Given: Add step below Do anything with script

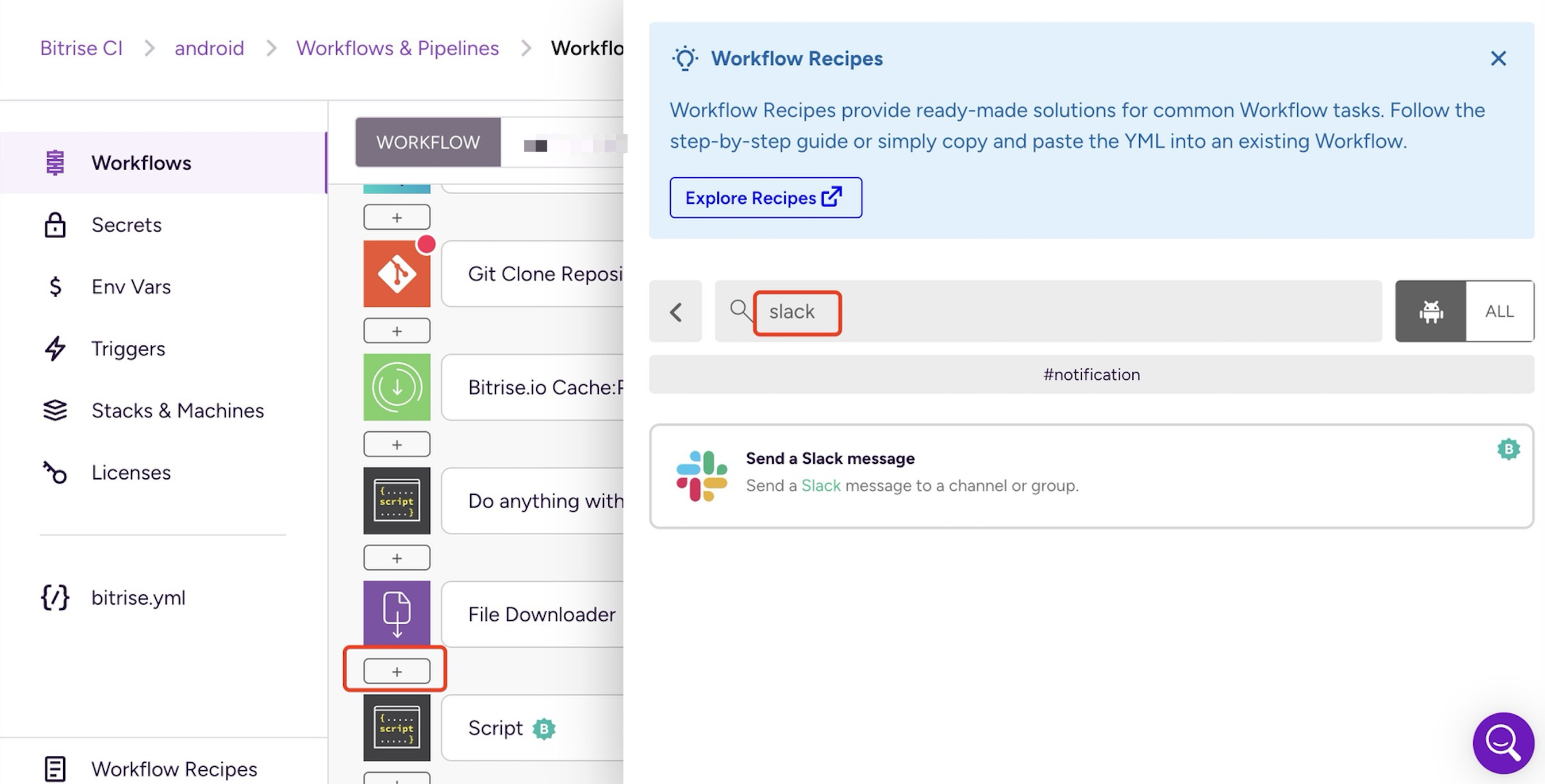Looking at the screenshot, I should pos(397,558).
